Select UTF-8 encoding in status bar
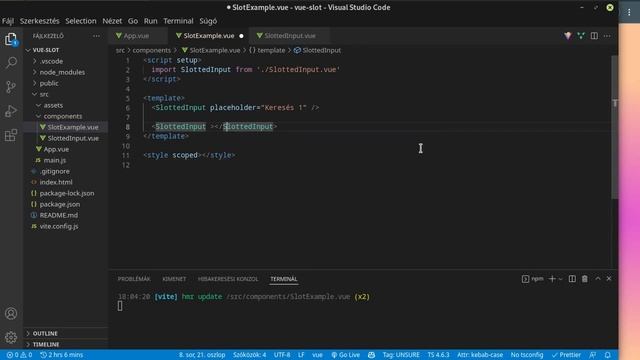The image size is (640, 360). coord(282,355)
